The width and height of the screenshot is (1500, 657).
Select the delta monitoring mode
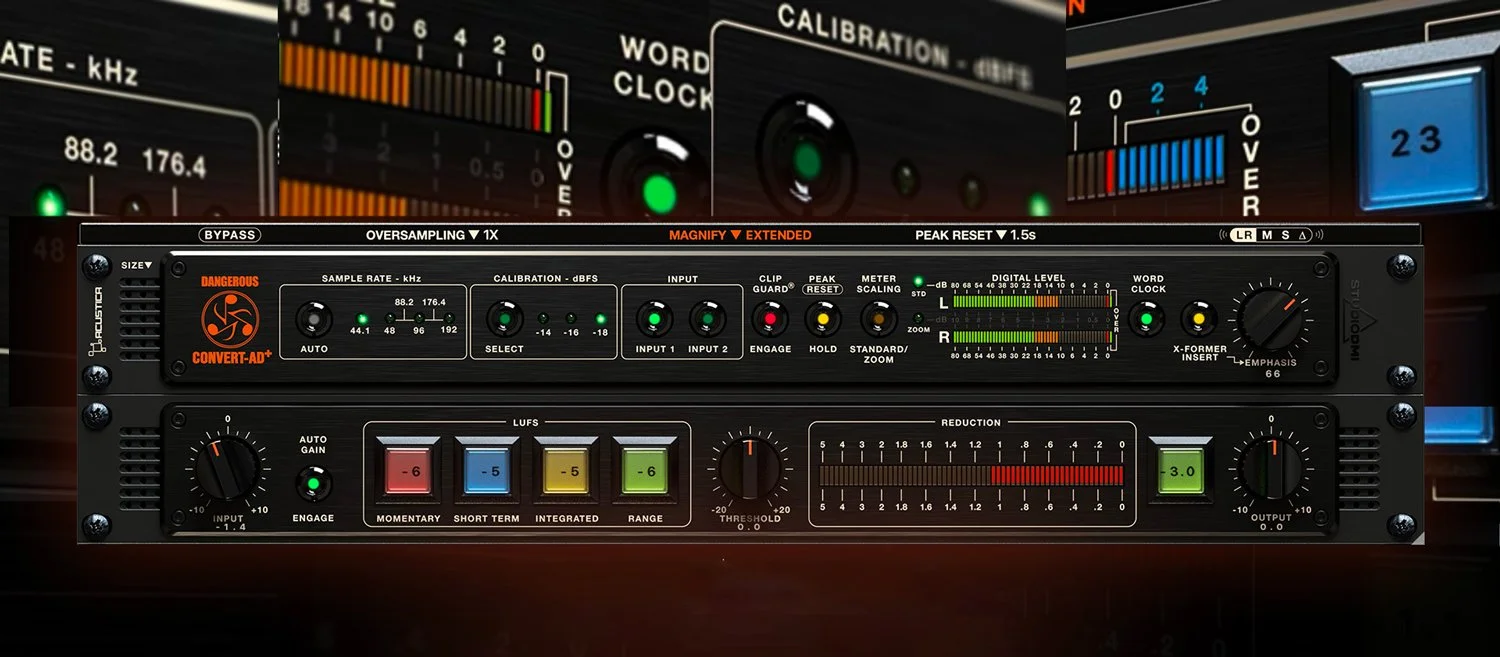pyautogui.click(x=1302, y=236)
